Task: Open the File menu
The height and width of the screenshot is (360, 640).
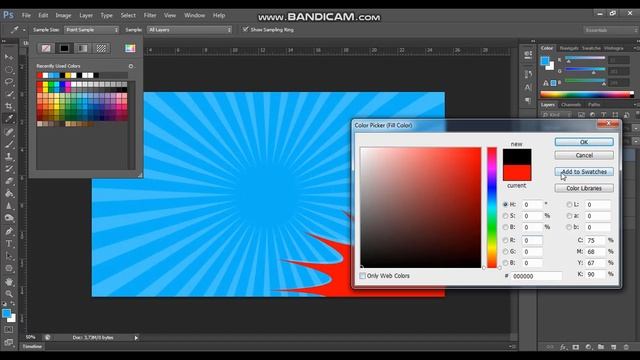Action: (26, 16)
